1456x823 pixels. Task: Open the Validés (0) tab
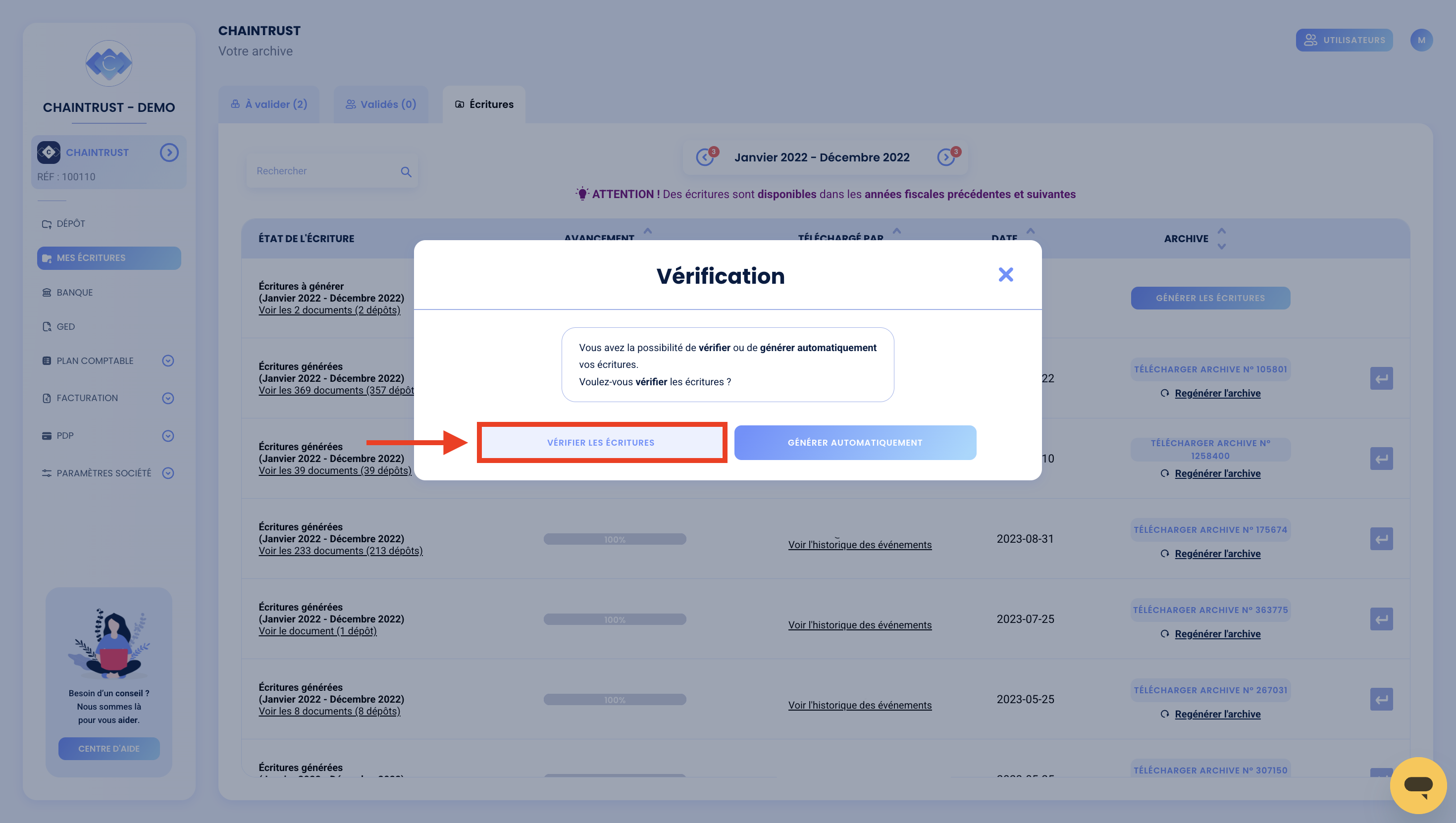pos(381,104)
